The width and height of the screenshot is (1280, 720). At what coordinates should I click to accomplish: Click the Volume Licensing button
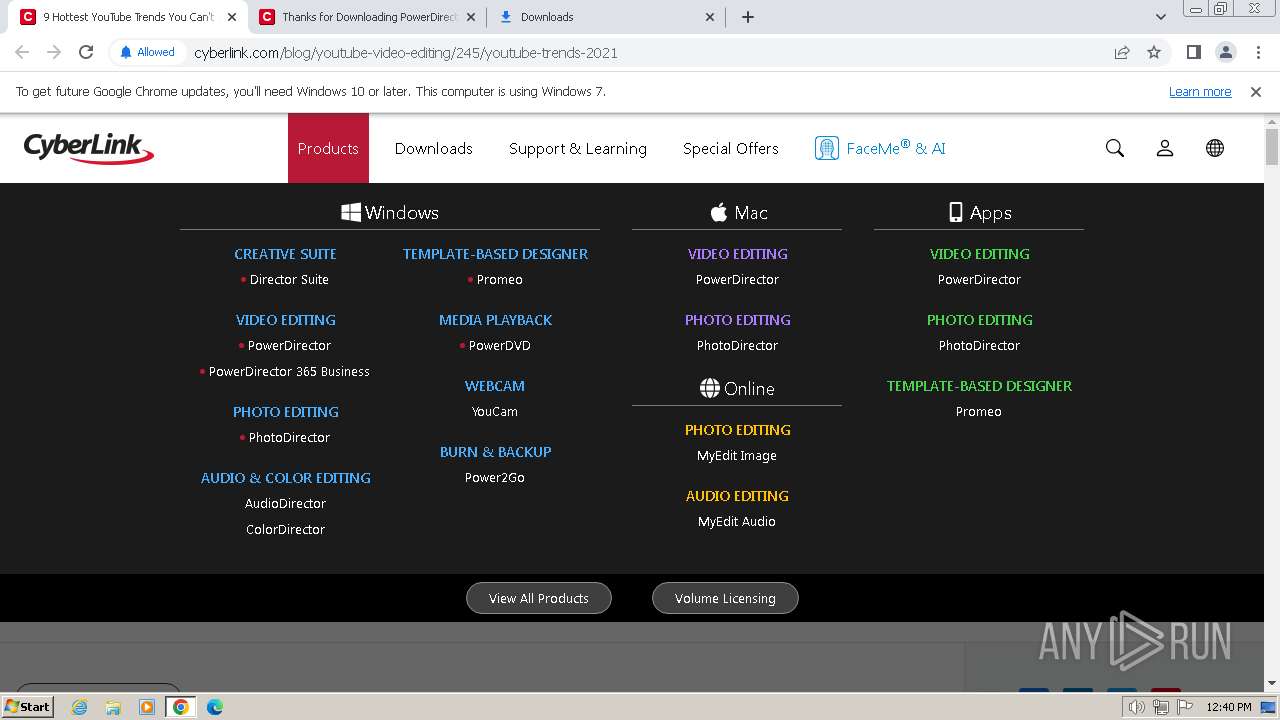coord(725,598)
